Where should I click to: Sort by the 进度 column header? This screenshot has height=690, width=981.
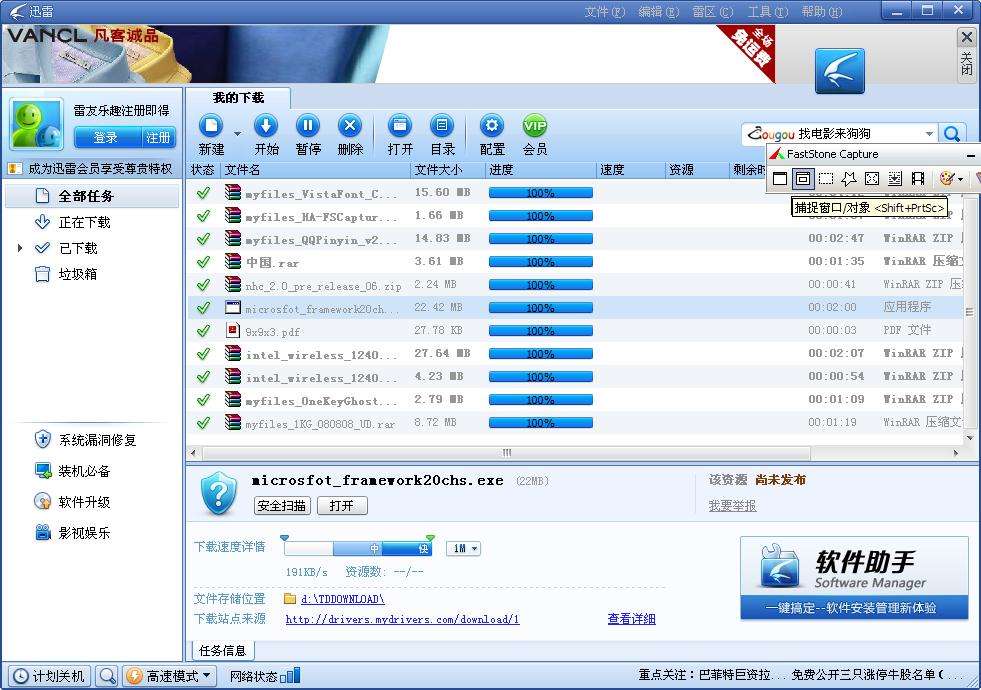pyautogui.click(x=541, y=170)
